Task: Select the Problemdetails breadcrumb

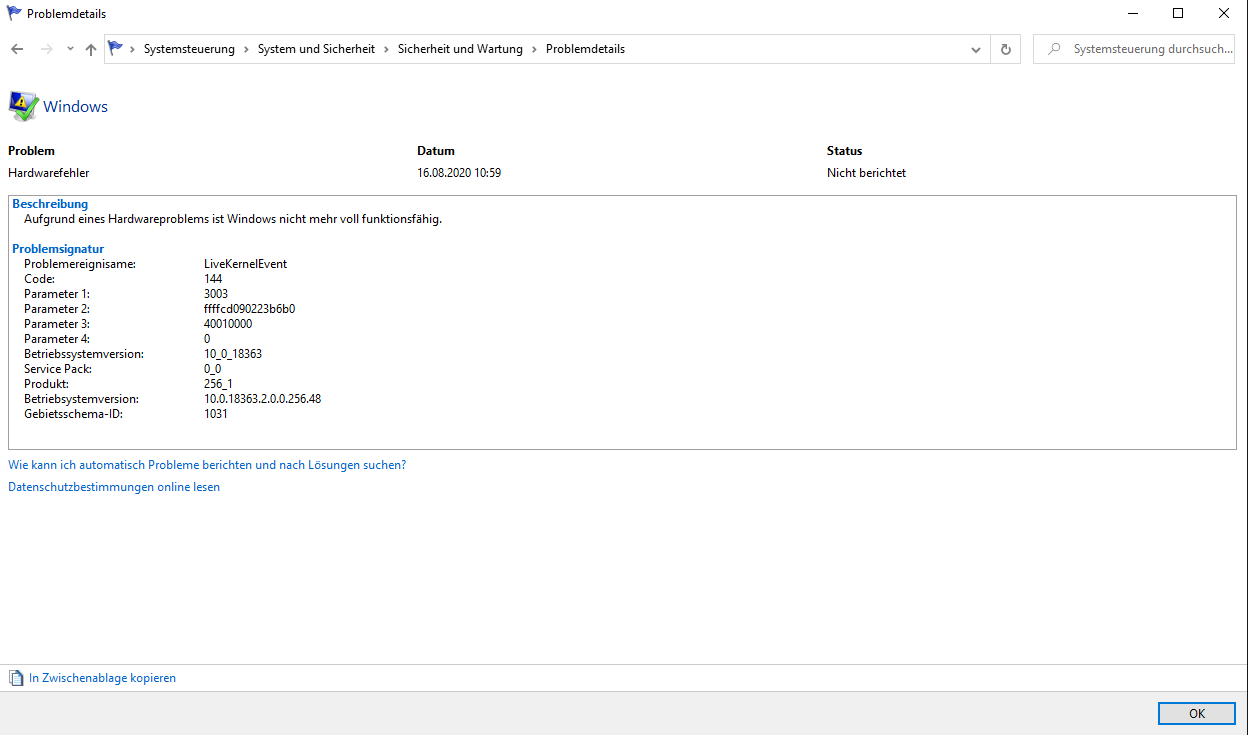Action: (x=585, y=49)
